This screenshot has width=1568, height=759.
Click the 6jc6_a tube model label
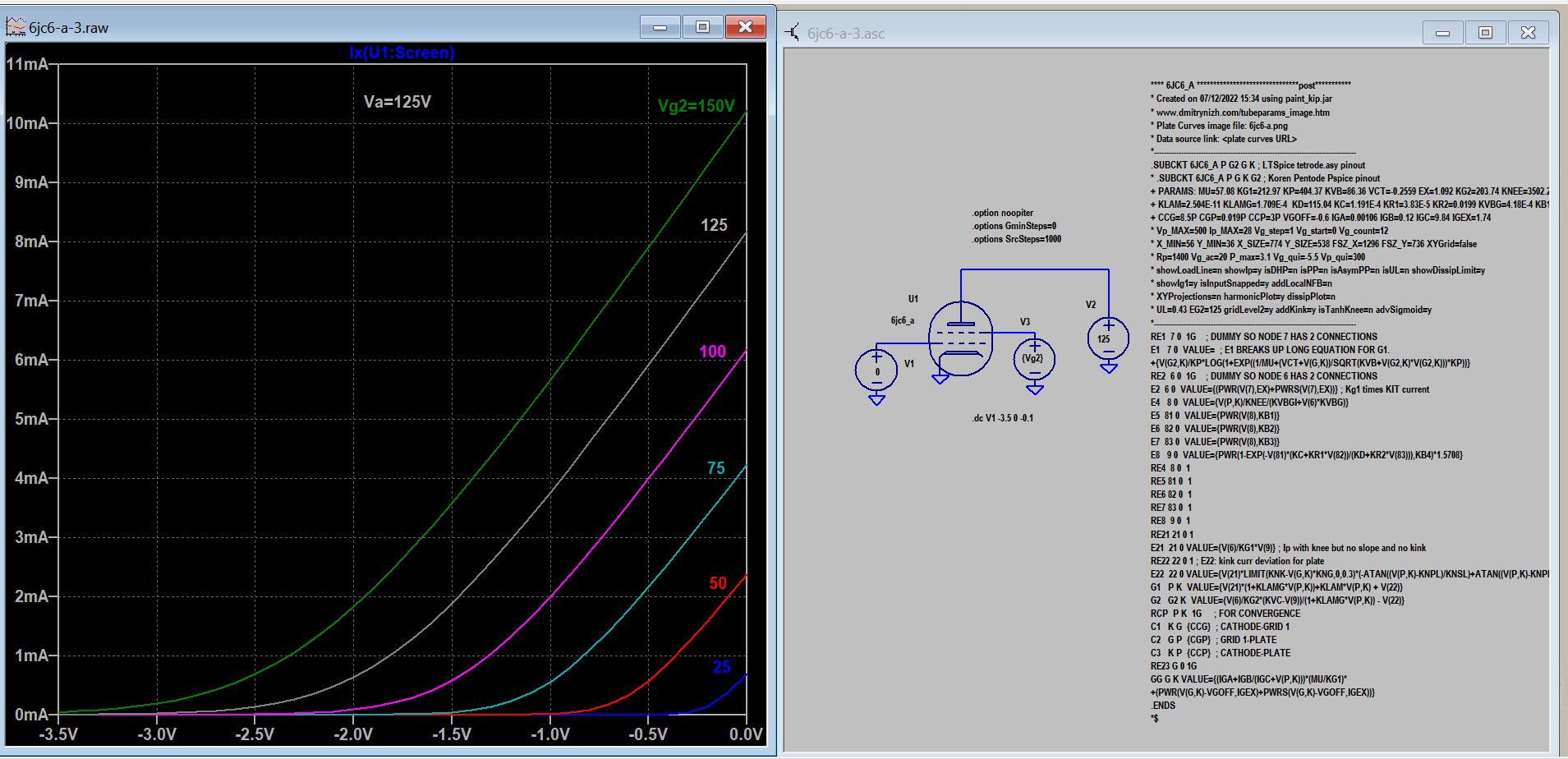(x=903, y=320)
